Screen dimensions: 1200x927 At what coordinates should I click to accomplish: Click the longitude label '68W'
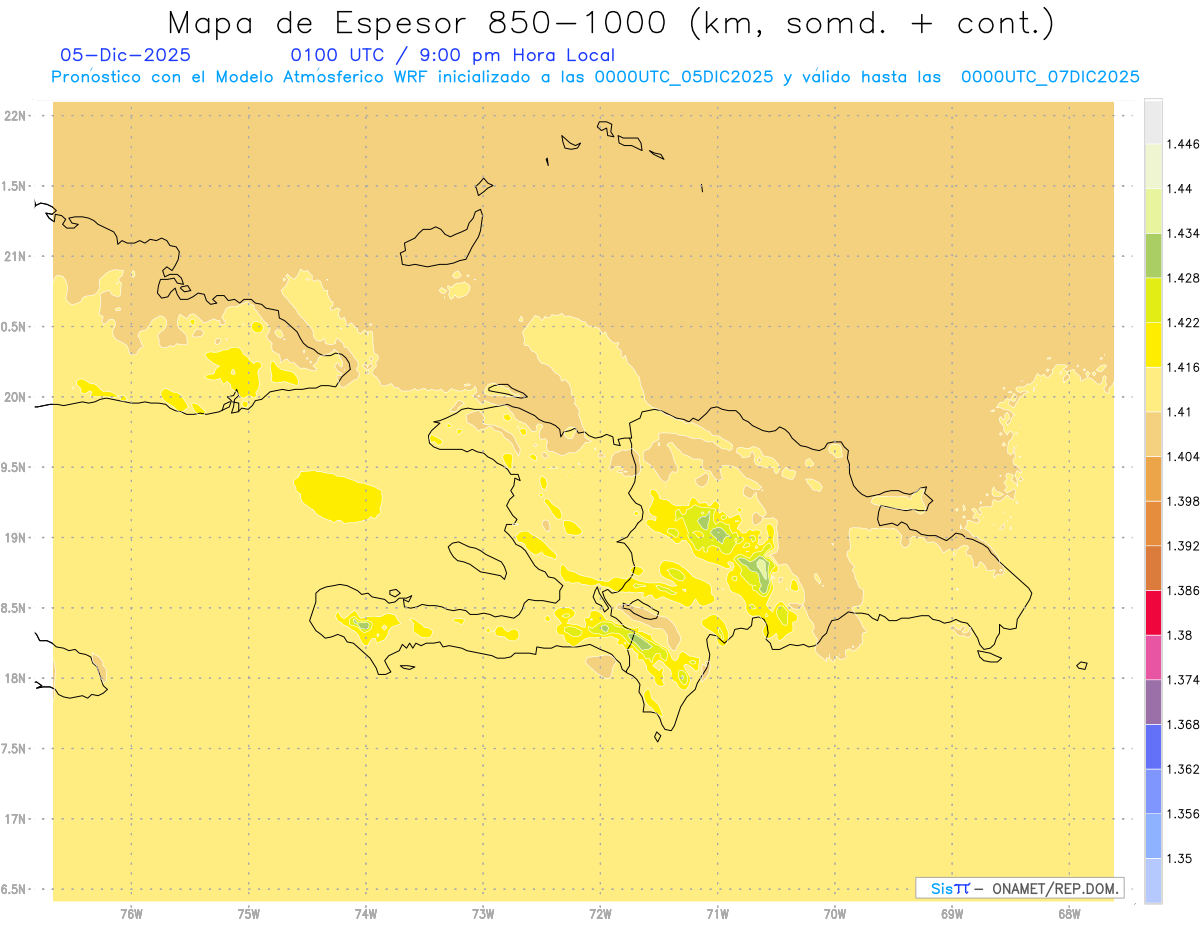click(x=1069, y=914)
